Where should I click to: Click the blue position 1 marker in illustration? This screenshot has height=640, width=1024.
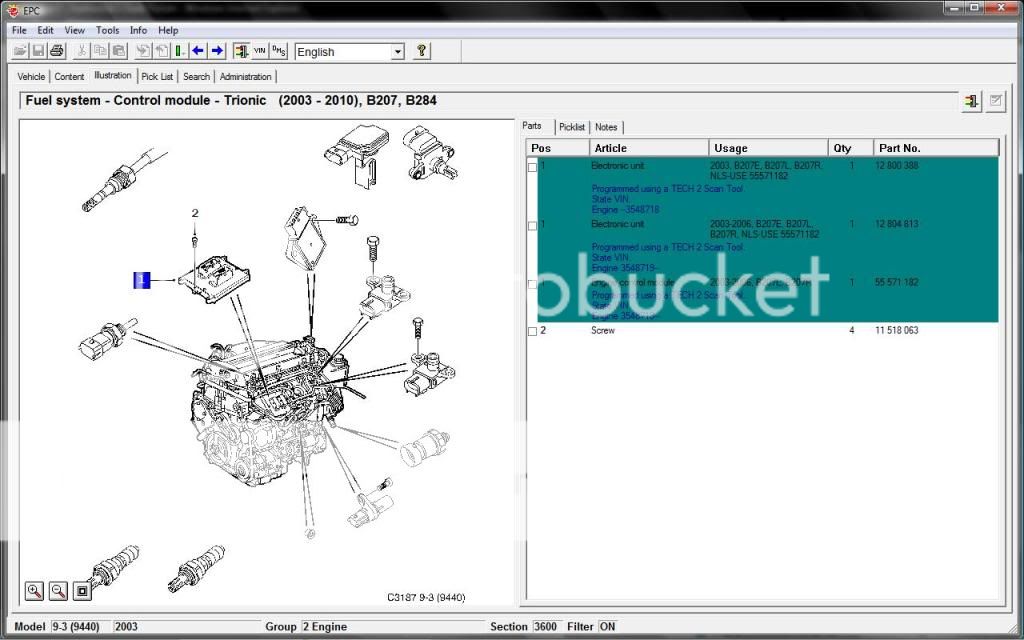[142, 280]
